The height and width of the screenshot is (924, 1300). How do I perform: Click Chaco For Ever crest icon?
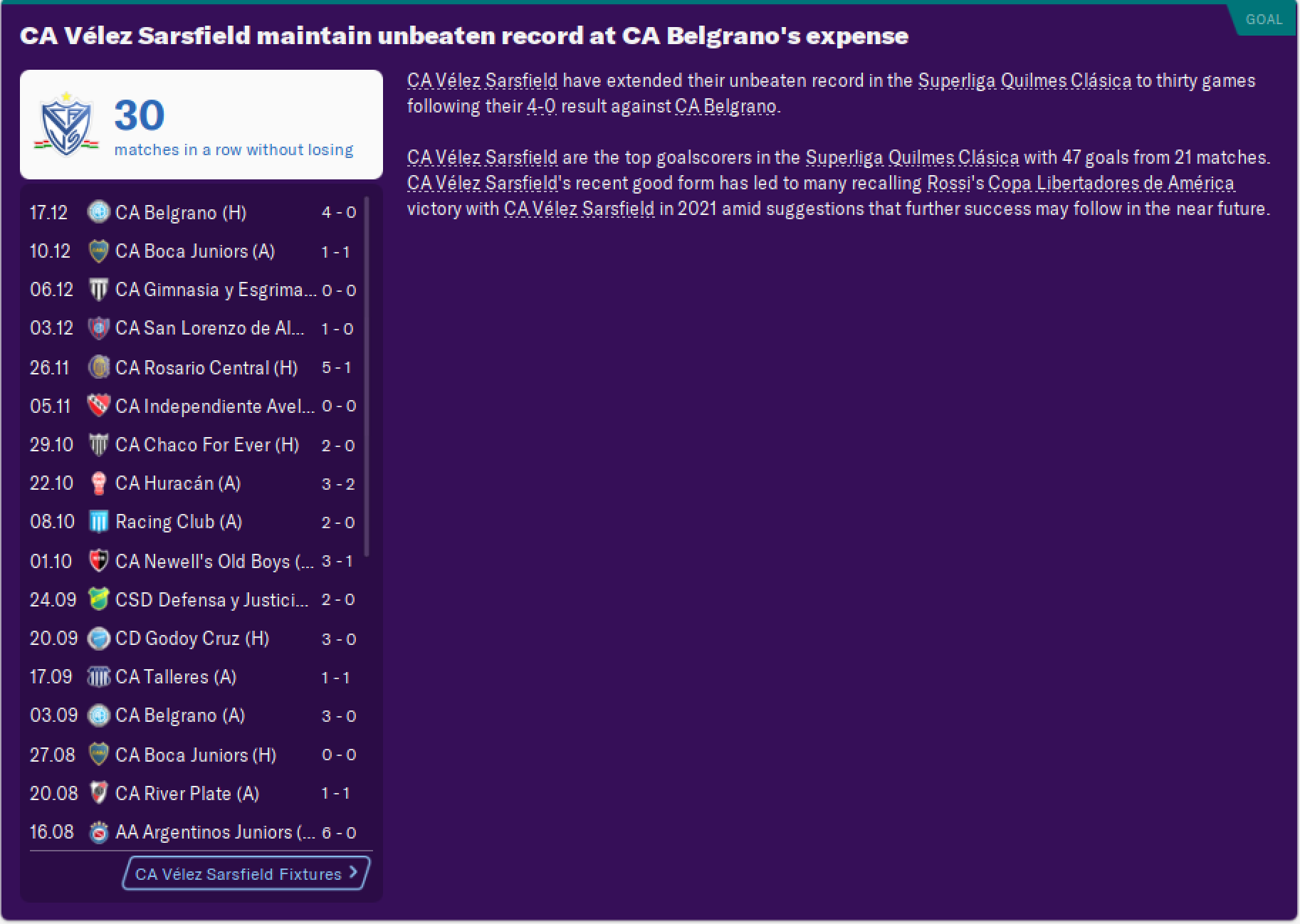(98, 444)
